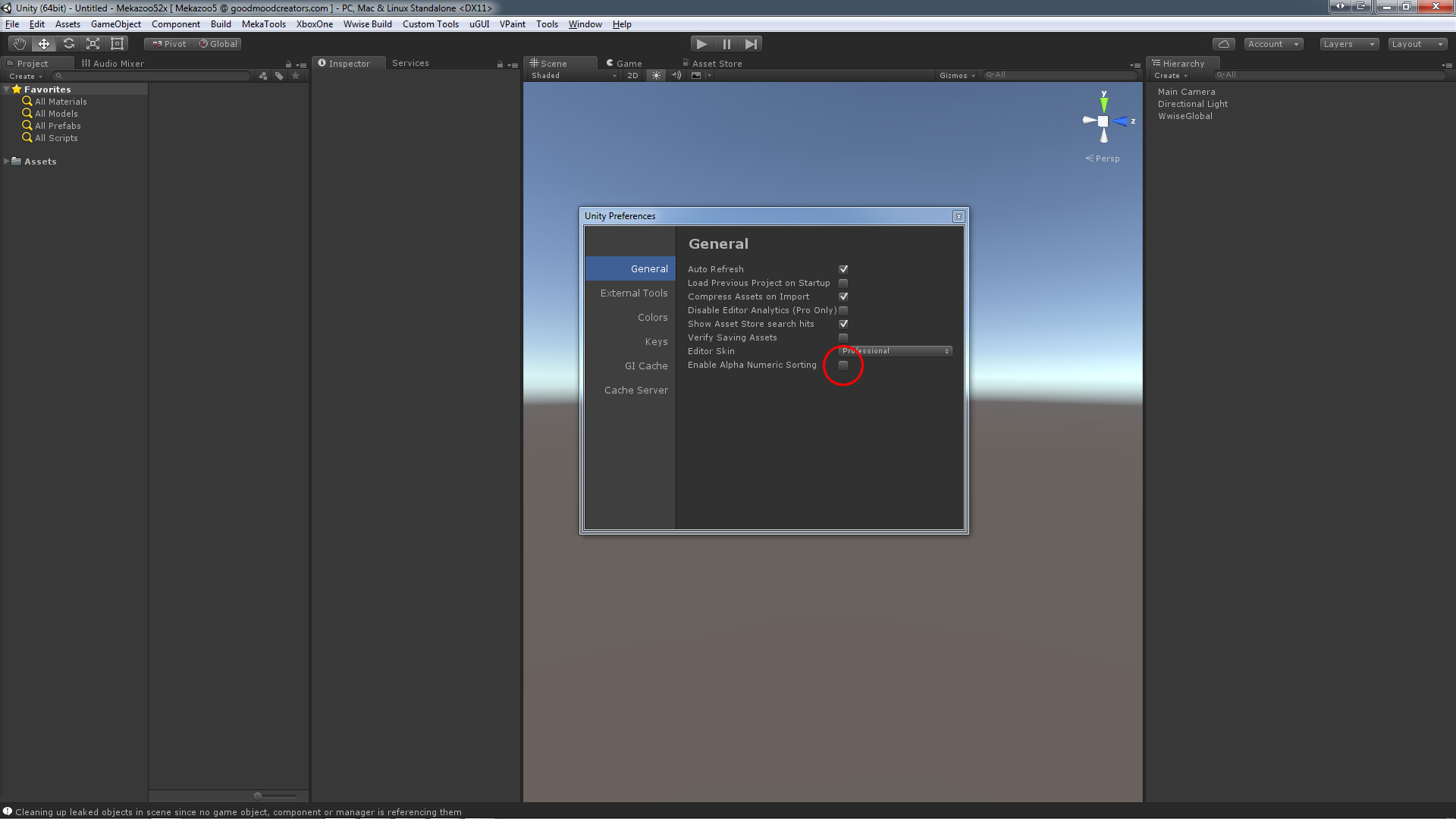Disable Auto Refresh in preferences
The width and height of the screenshot is (1456, 819).
[x=843, y=268]
